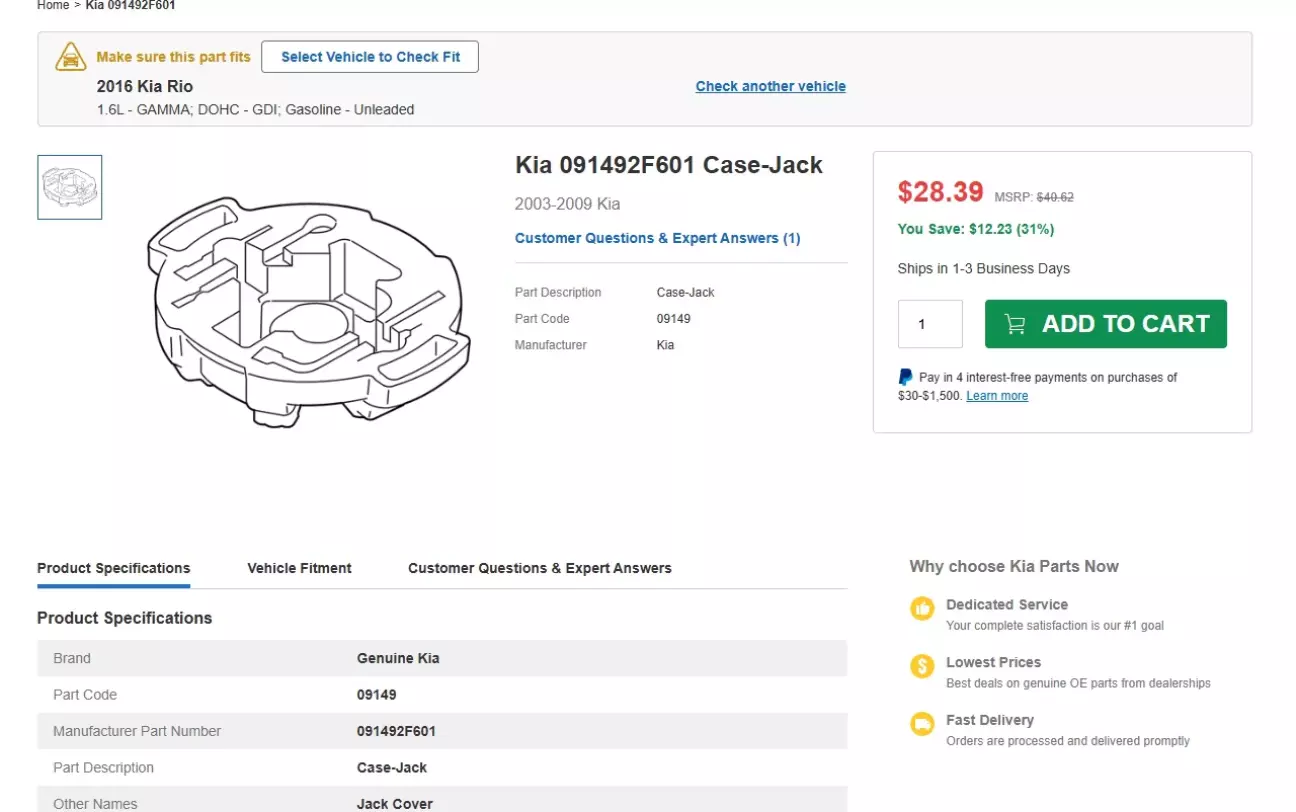Click the shopping cart icon in Add to Cart
The width and height of the screenshot is (1296, 812).
[1015, 324]
